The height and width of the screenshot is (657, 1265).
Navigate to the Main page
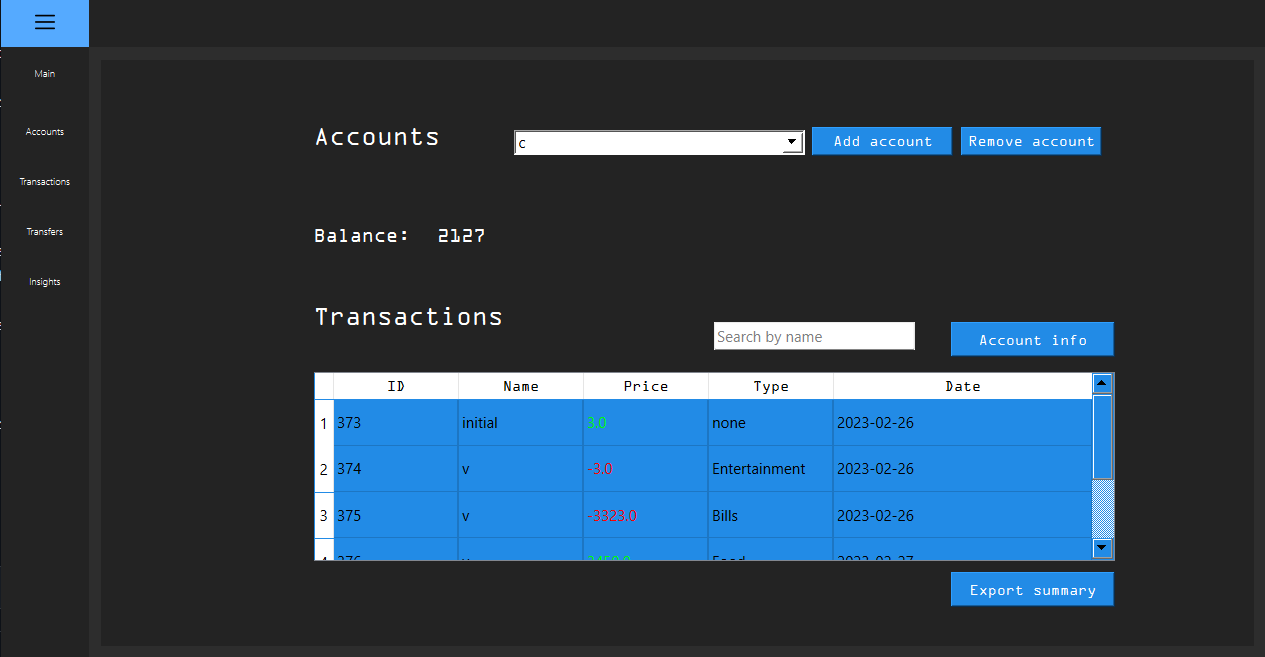[x=44, y=73]
